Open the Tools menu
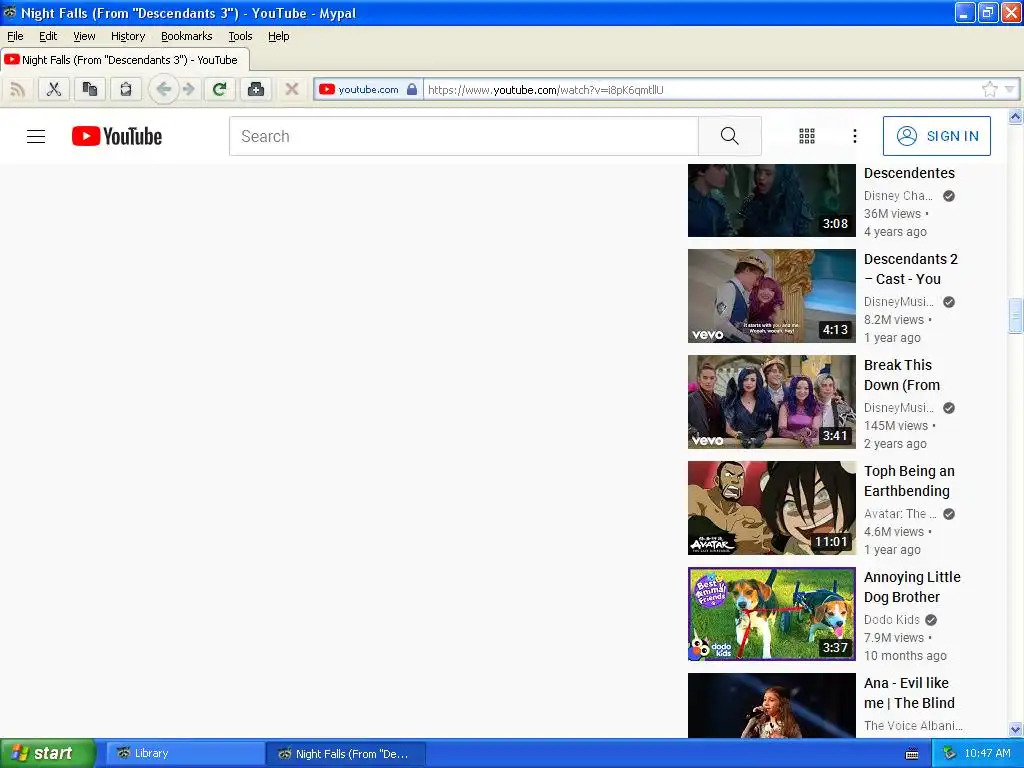The width and height of the screenshot is (1024, 768). [240, 36]
